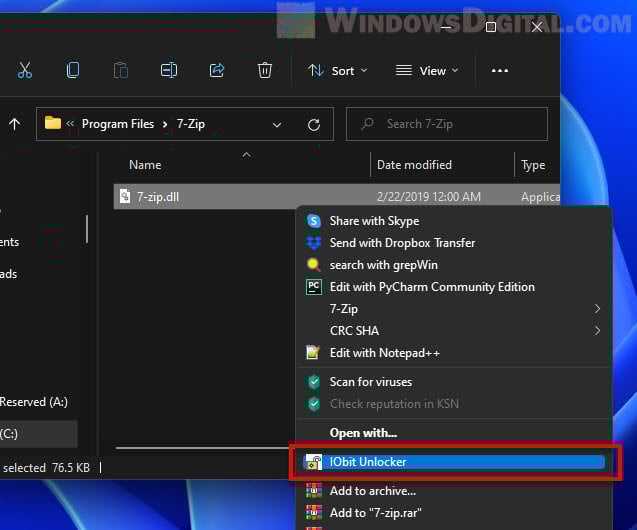Click the Paste clipboard icon

pos(121,70)
